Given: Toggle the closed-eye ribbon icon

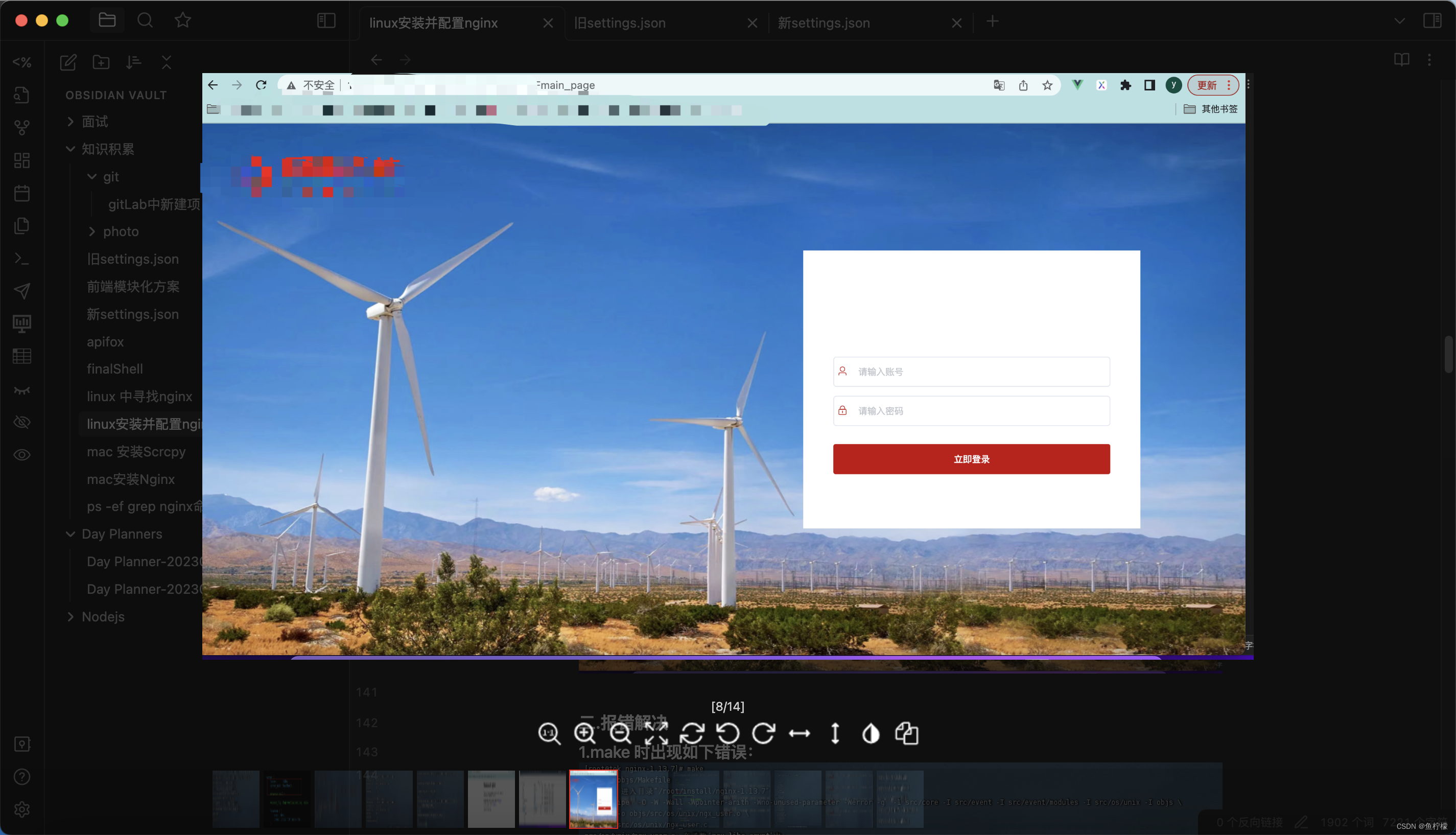Looking at the screenshot, I should point(22,390).
